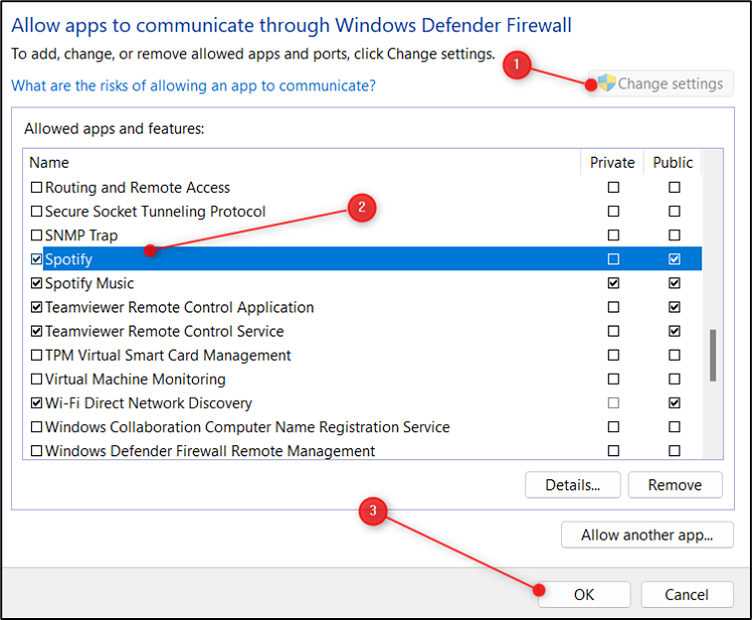752x620 pixels.
Task: Click the Public column header
Action: coord(672,163)
